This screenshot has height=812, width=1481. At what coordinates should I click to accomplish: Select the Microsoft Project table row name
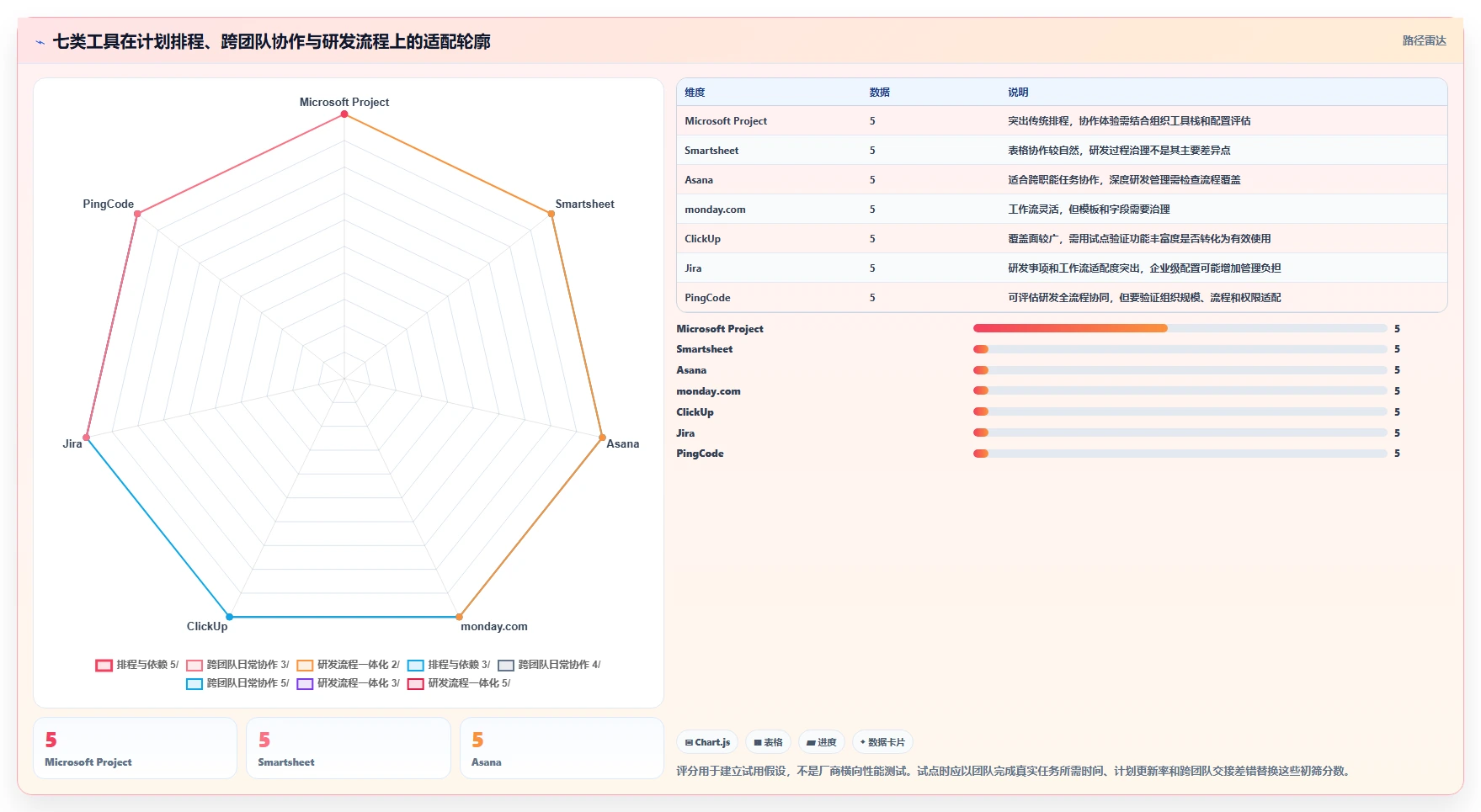point(726,121)
